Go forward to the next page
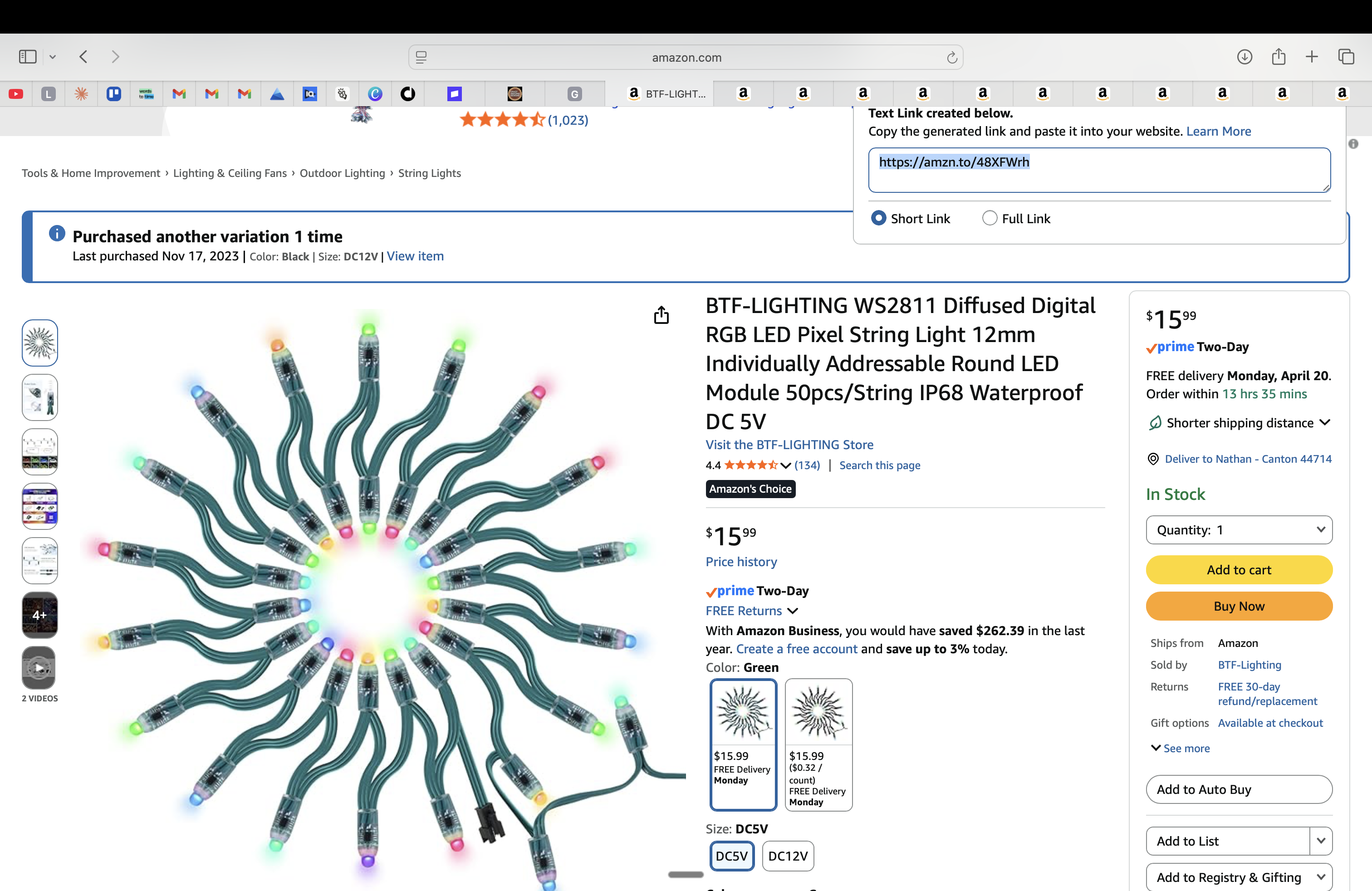The height and width of the screenshot is (891, 1372). 115,56
